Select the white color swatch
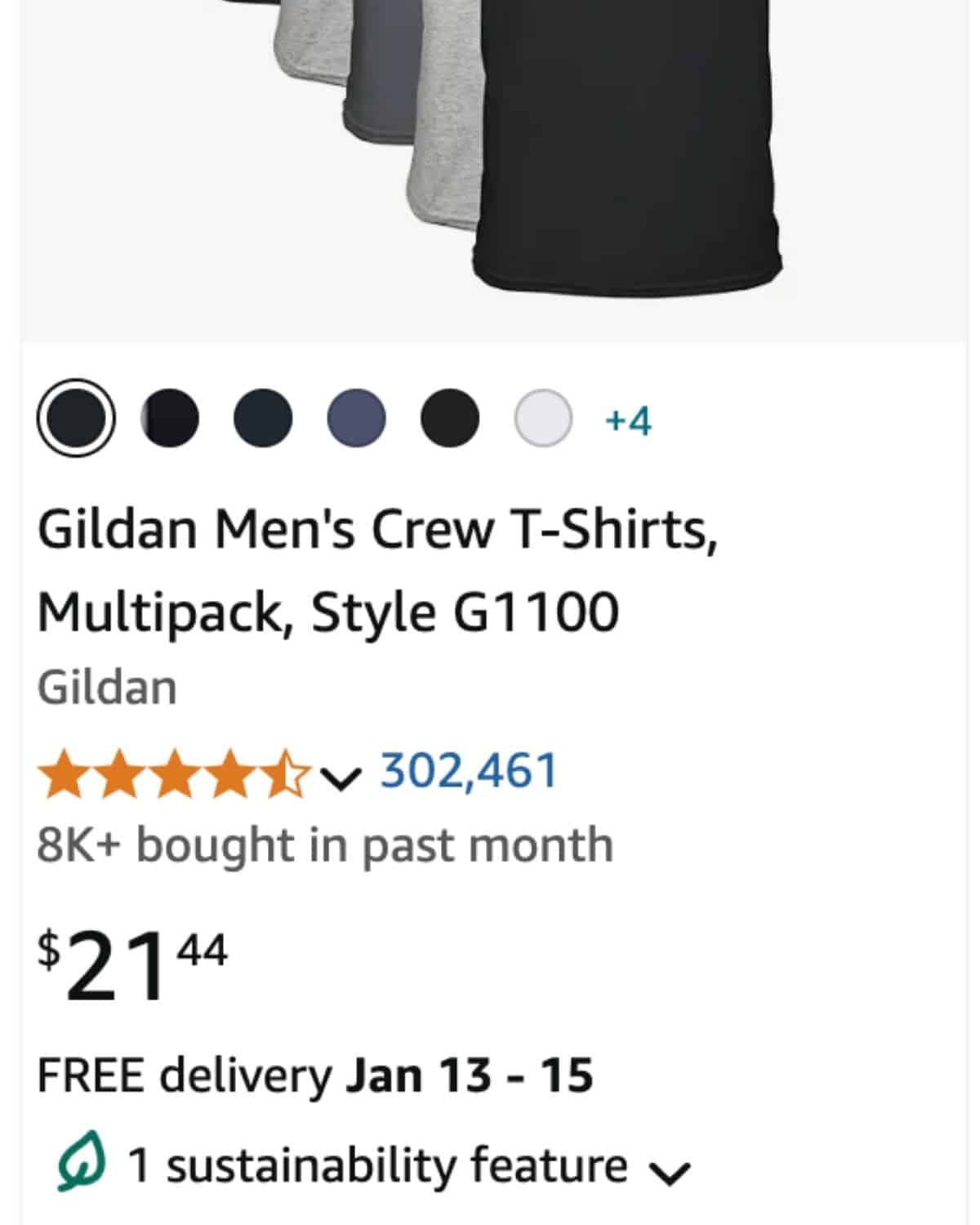980x1225 pixels. tap(543, 418)
